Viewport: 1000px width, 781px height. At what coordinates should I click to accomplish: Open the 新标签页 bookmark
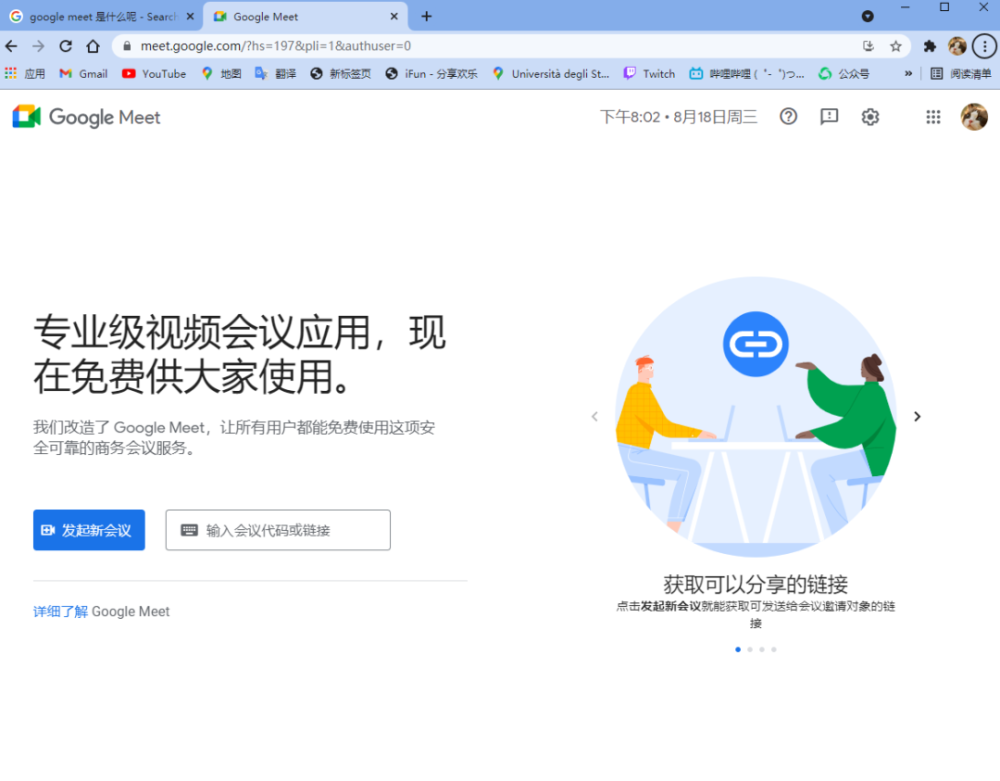point(341,74)
